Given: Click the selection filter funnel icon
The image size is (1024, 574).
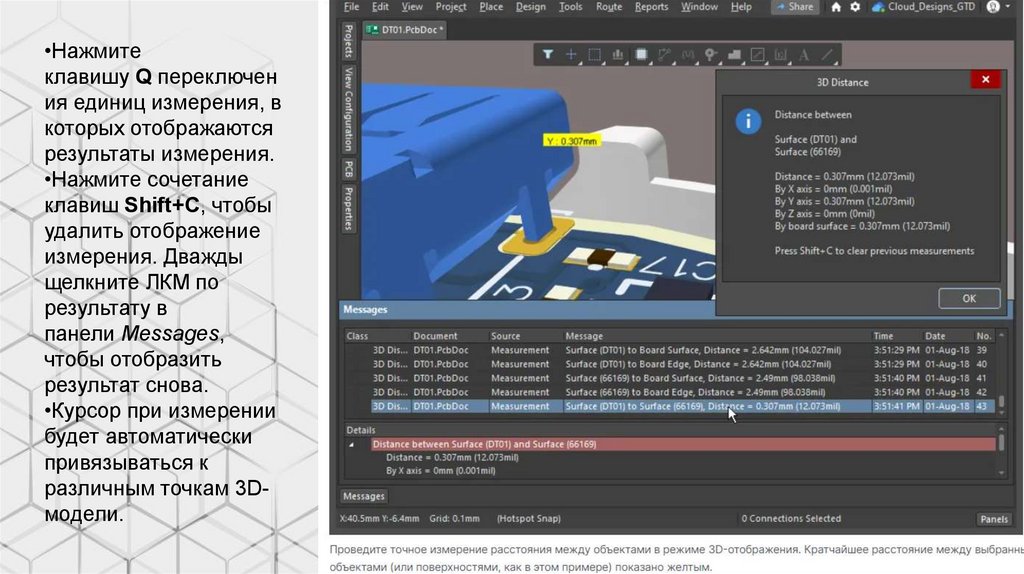Looking at the screenshot, I should 548,54.
